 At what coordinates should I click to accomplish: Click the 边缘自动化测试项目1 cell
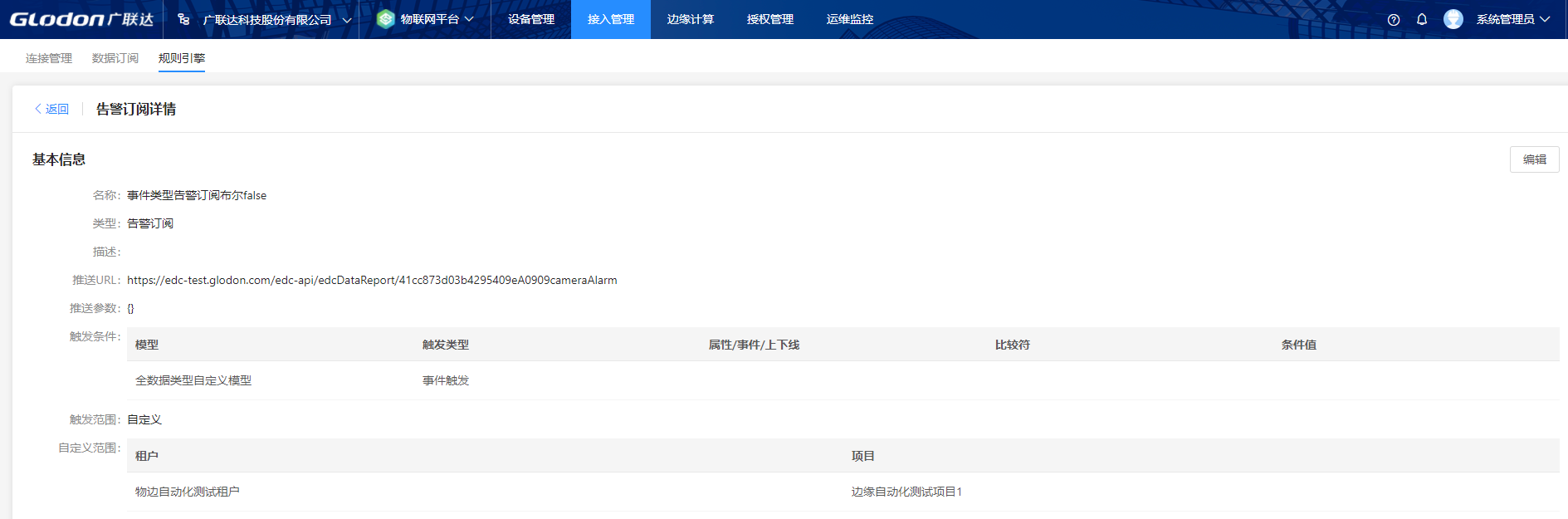click(x=906, y=492)
